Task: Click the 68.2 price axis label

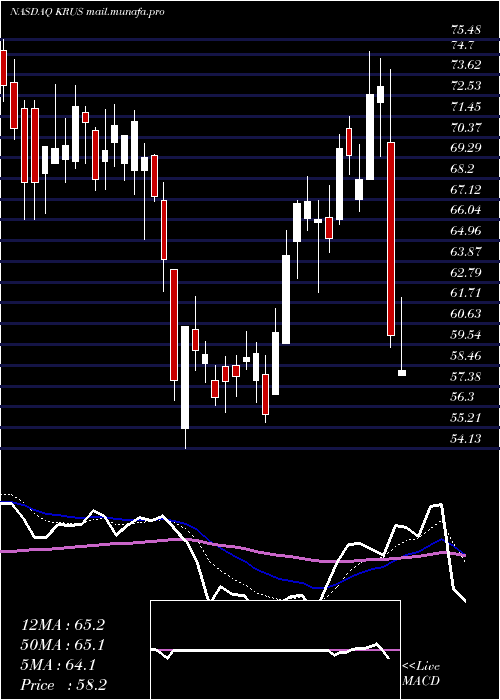Action: [462, 169]
